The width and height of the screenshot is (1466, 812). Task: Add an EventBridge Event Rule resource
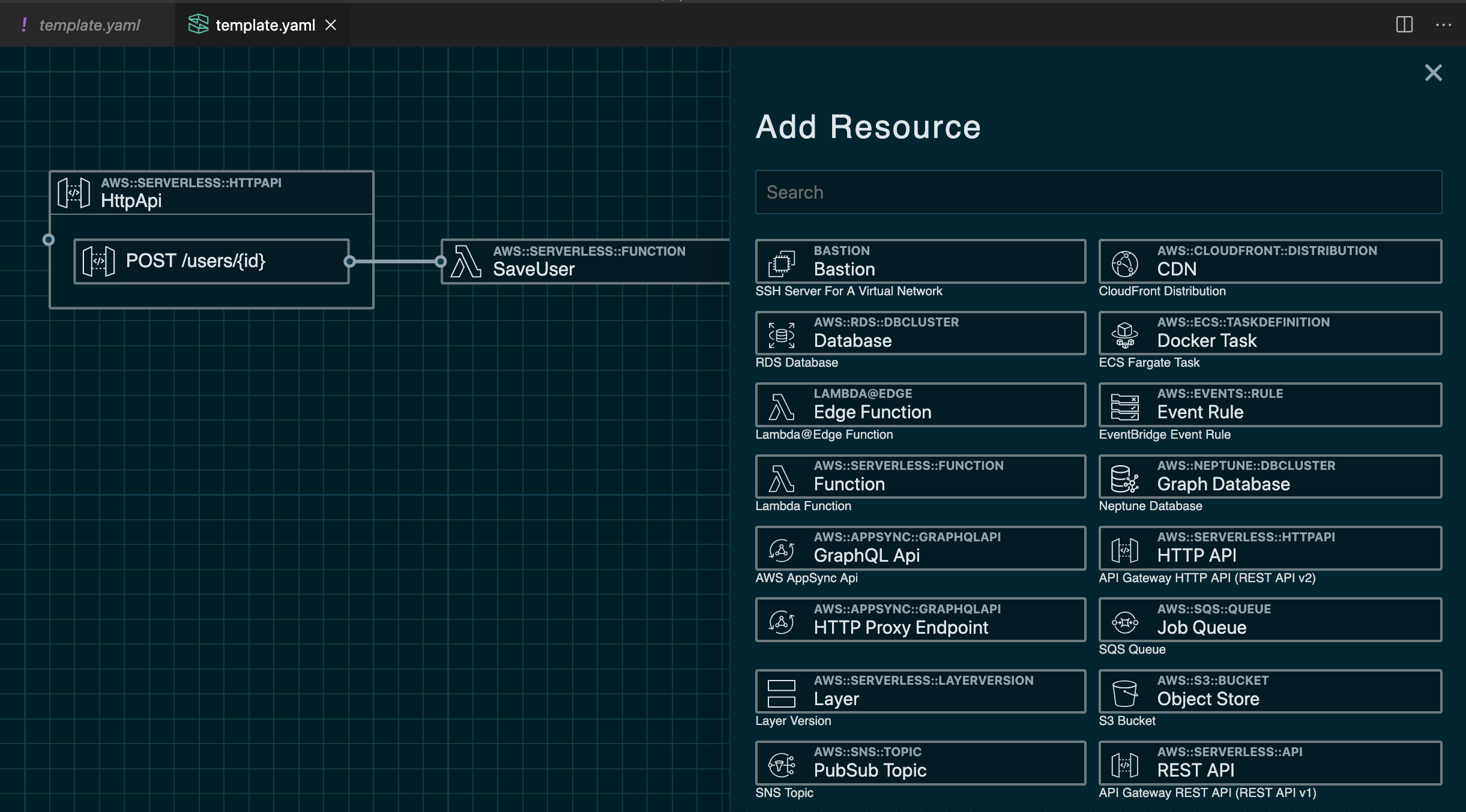(x=1269, y=404)
